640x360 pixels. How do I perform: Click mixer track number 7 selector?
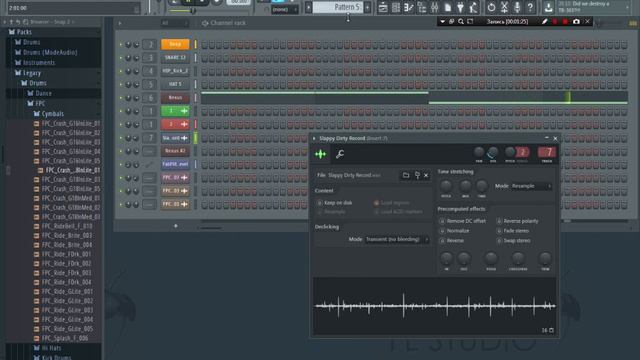pyautogui.click(x=547, y=152)
